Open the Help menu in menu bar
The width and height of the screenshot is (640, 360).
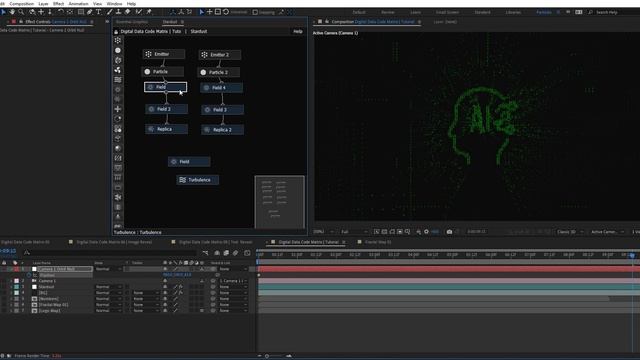coord(131,3)
